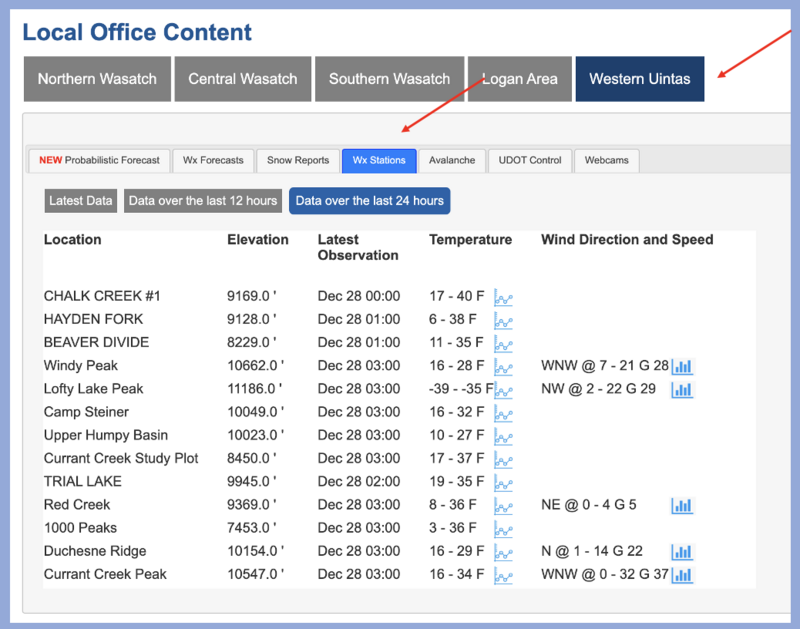Open temperature chart icon for HAYDEN FORK
The width and height of the screenshot is (800, 629).
click(x=503, y=321)
